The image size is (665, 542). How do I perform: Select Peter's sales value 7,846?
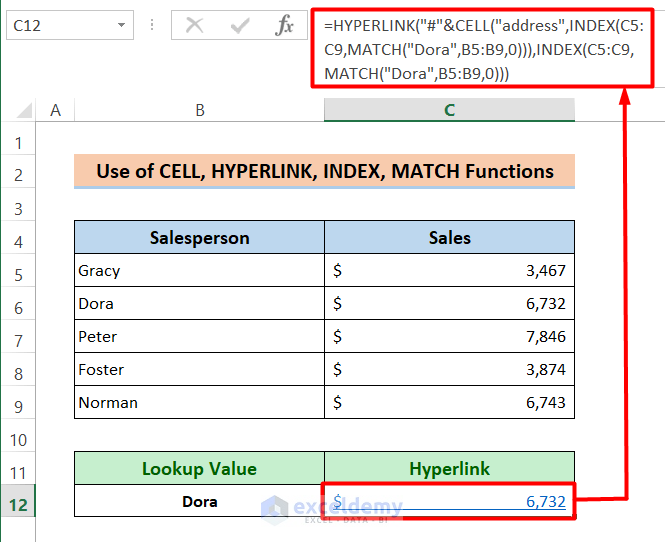[449, 337]
